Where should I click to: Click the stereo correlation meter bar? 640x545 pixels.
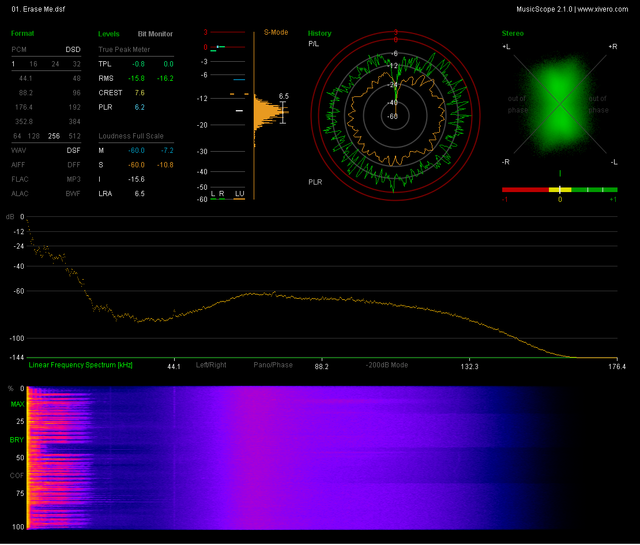pyautogui.click(x=560, y=190)
